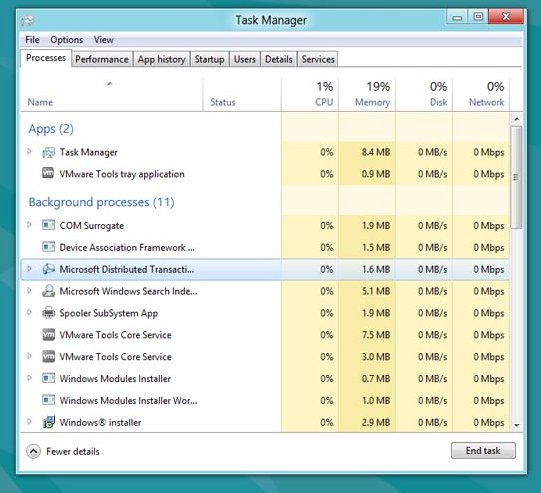The width and height of the screenshot is (541, 493).
Task: Expand the Spooler SubSystem App row
Action: point(29,312)
